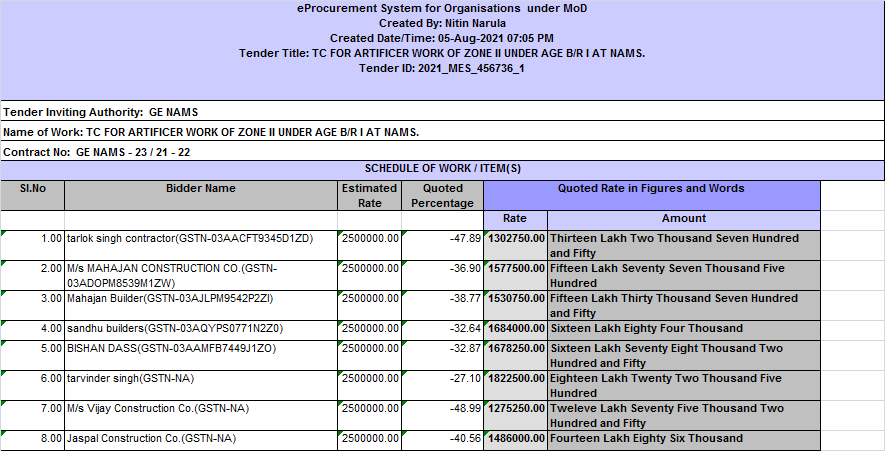Click the tarlok singh contractor bidder cell

pyautogui.click(x=201, y=245)
